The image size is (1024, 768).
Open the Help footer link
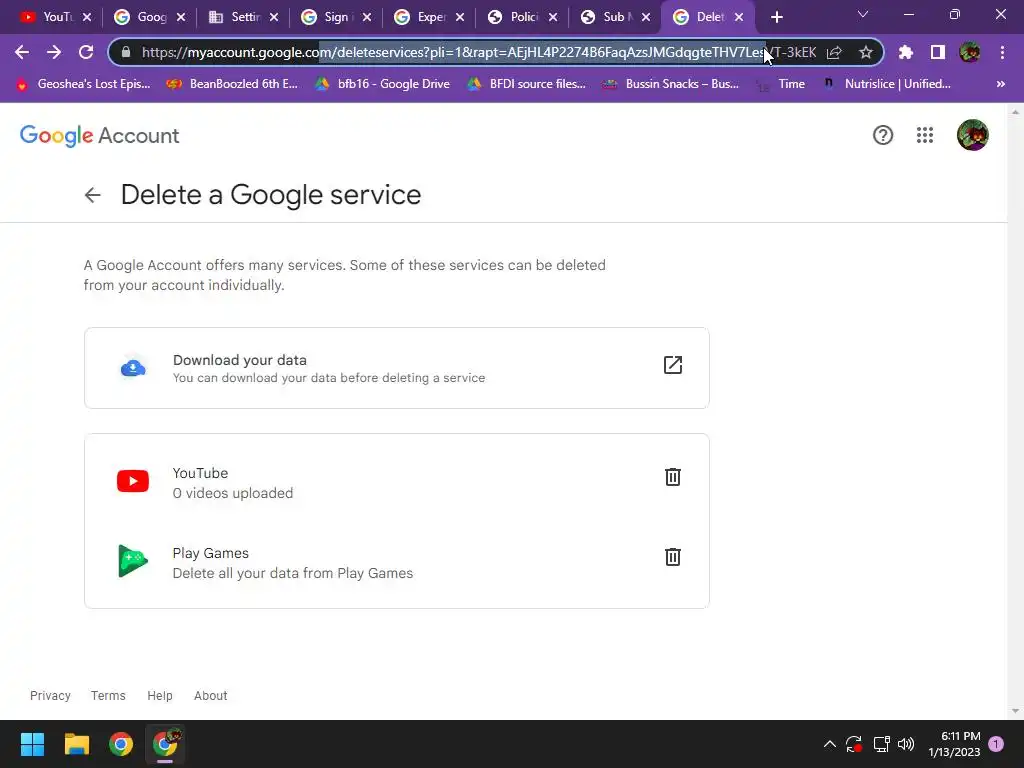(x=159, y=696)
